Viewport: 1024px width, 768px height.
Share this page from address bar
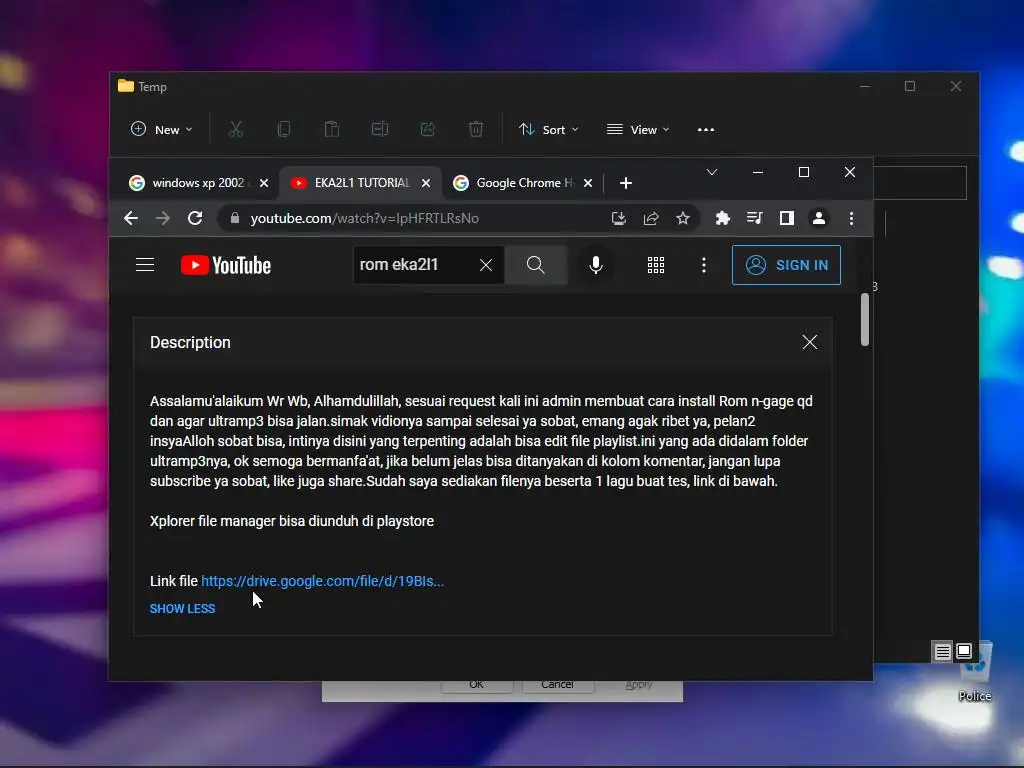click(650, 218)
